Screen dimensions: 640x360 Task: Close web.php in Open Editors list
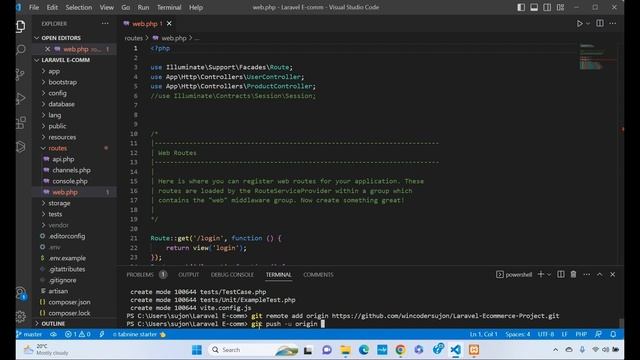click(x=47, y=49)
